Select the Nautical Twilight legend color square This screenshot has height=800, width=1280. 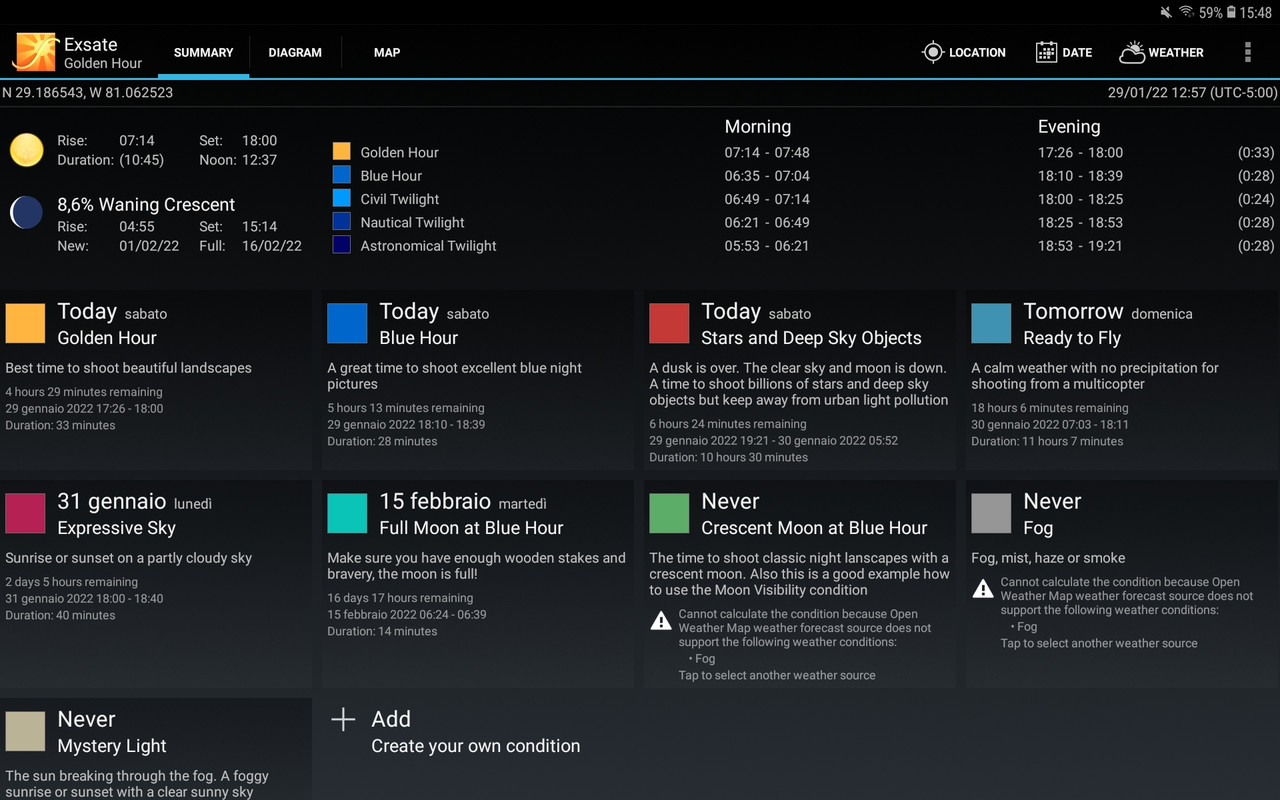click(342, 221)
